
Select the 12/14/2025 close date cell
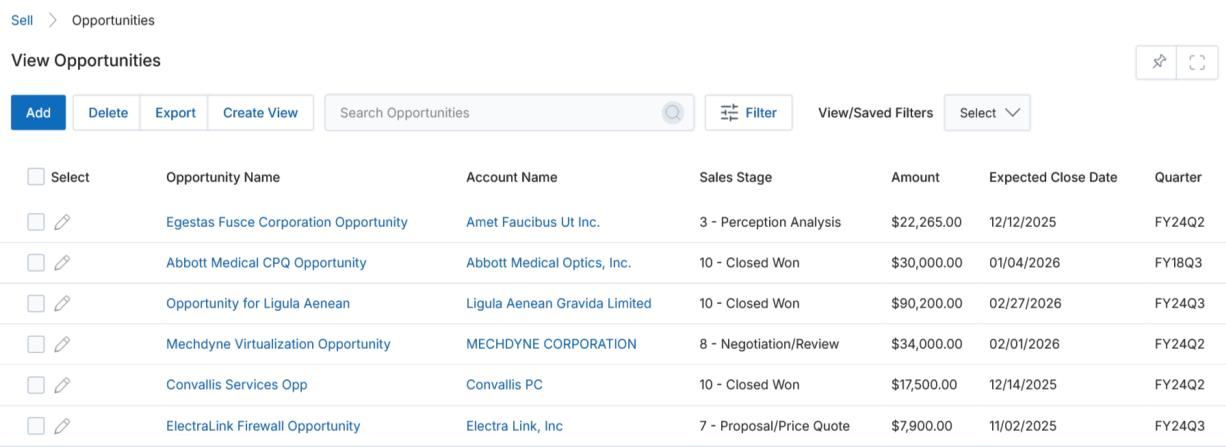pyautogui.click(x=1023, y=385)
